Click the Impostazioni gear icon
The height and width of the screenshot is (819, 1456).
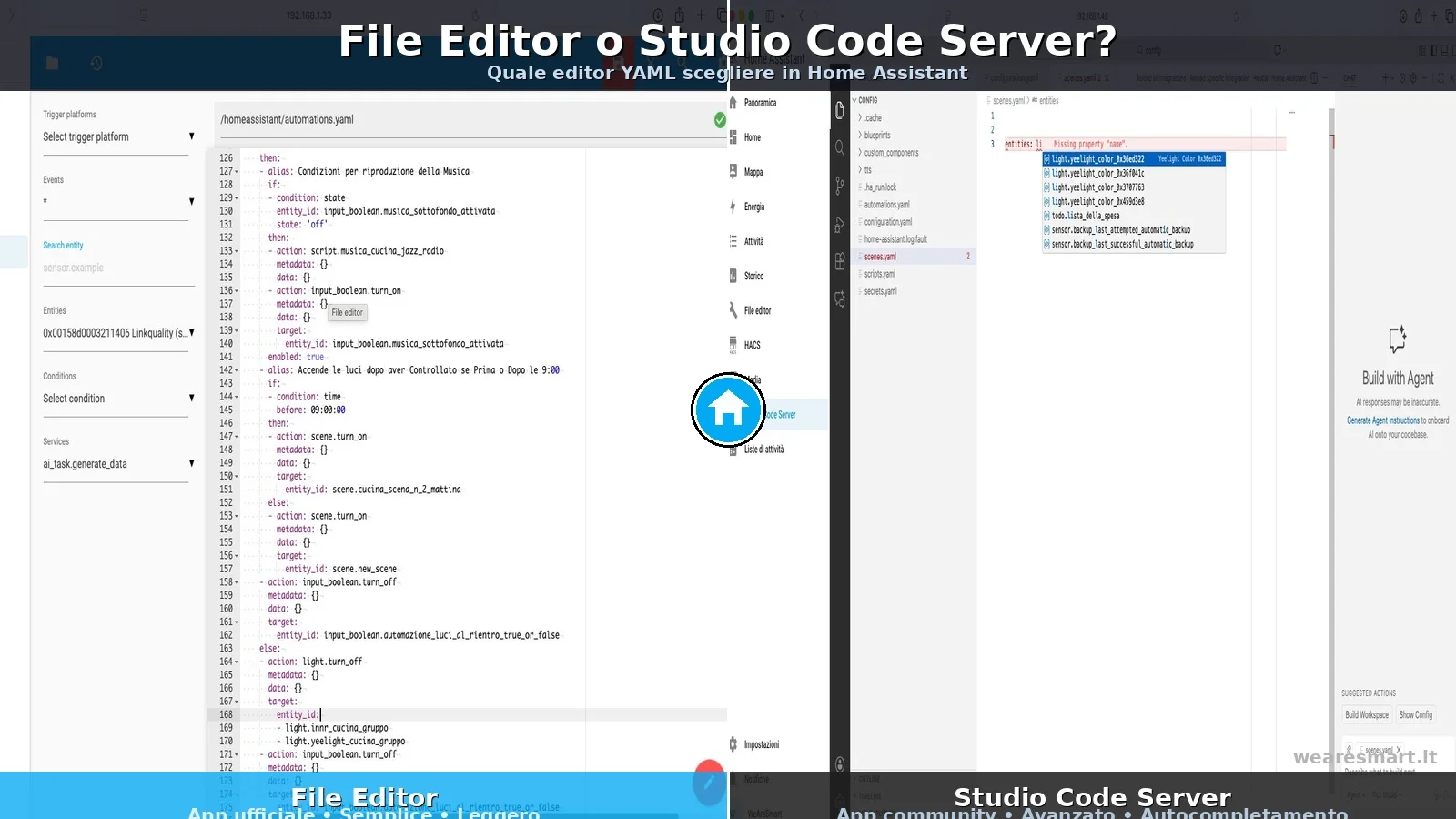[x=733, y=744]
